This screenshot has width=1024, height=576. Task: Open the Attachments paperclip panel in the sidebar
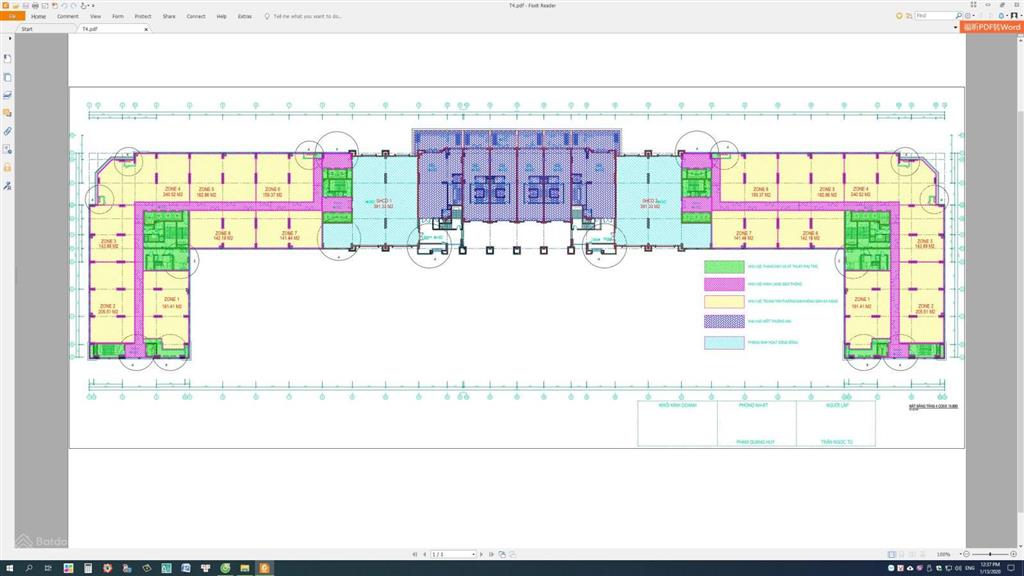7,131
